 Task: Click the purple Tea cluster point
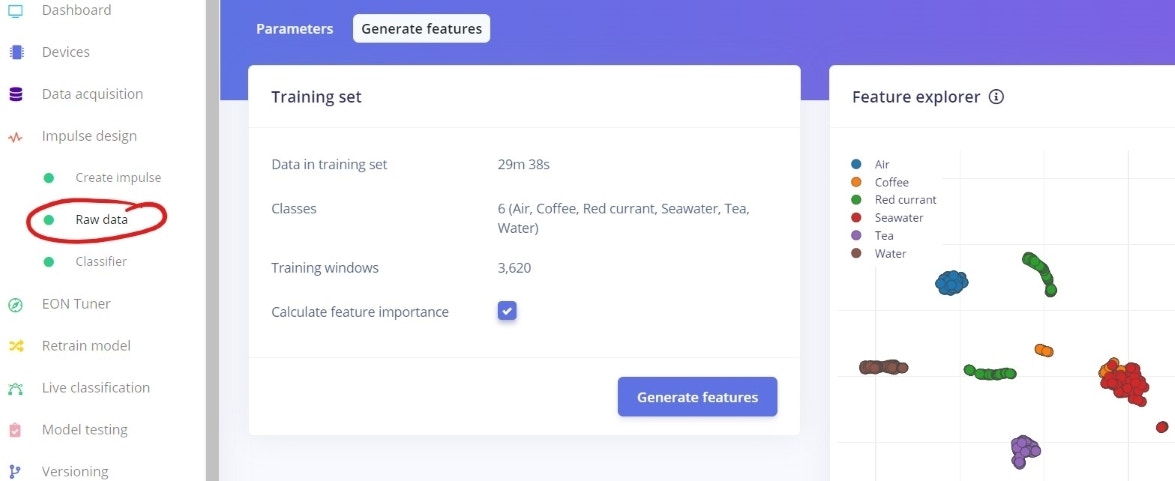coord(1024,449)
